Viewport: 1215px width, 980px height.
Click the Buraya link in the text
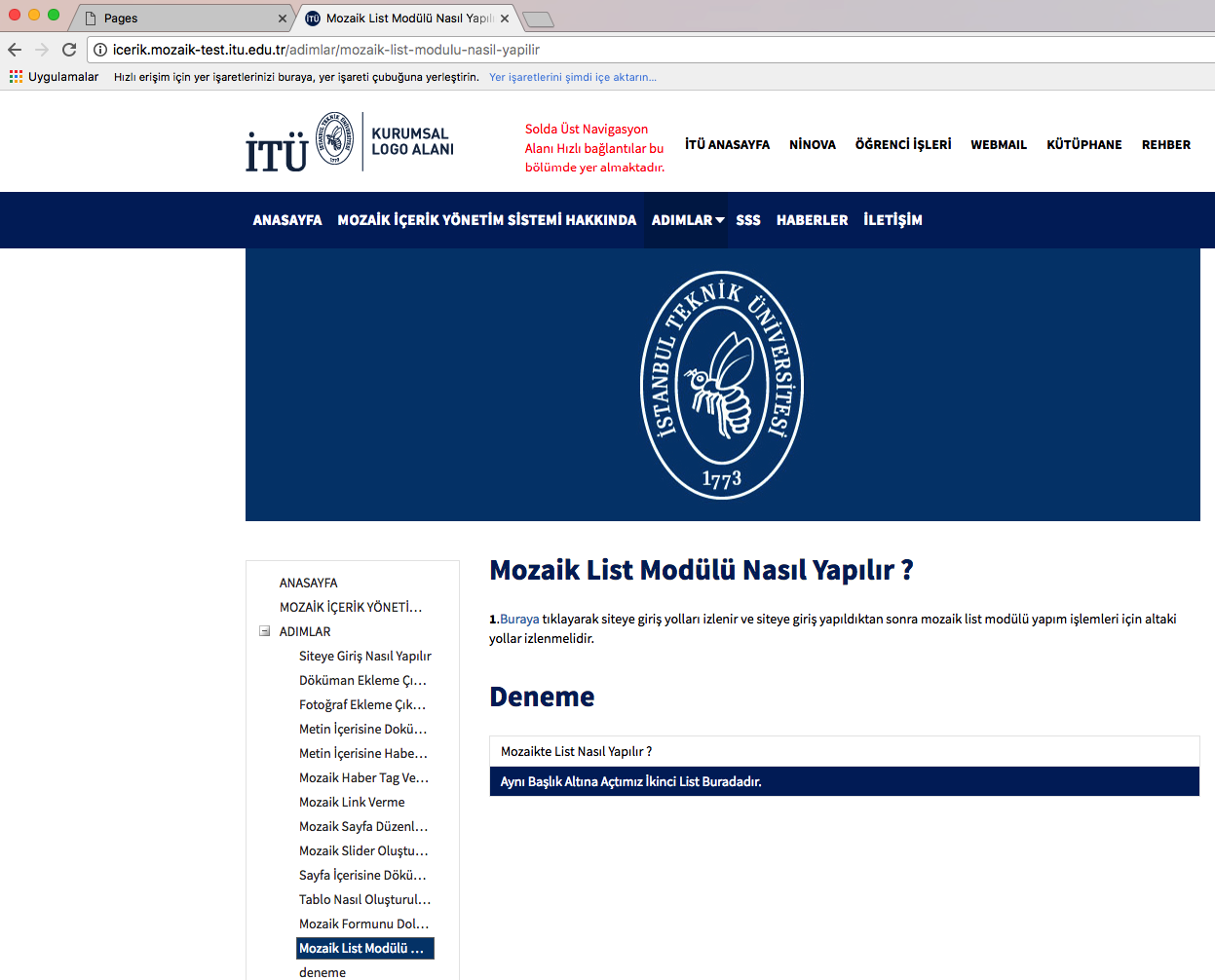tap(519, 619)
